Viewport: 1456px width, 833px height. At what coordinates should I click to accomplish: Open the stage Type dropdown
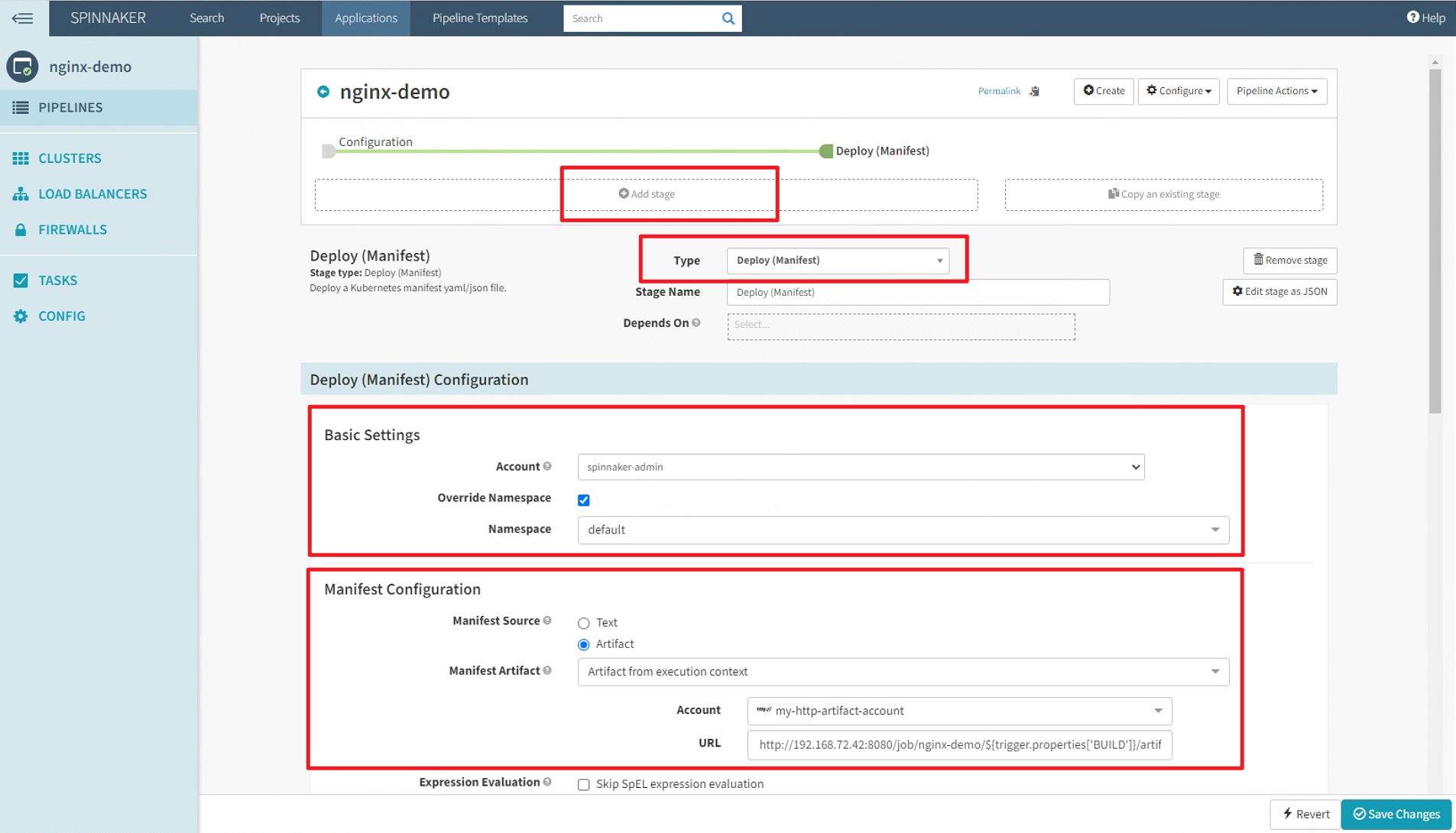838,261
